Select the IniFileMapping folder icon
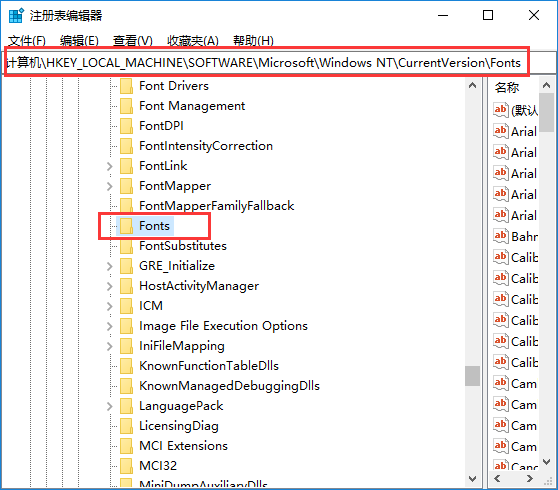Image resolution: width=558 pixels, height=490 pixels. pos(126,346)
